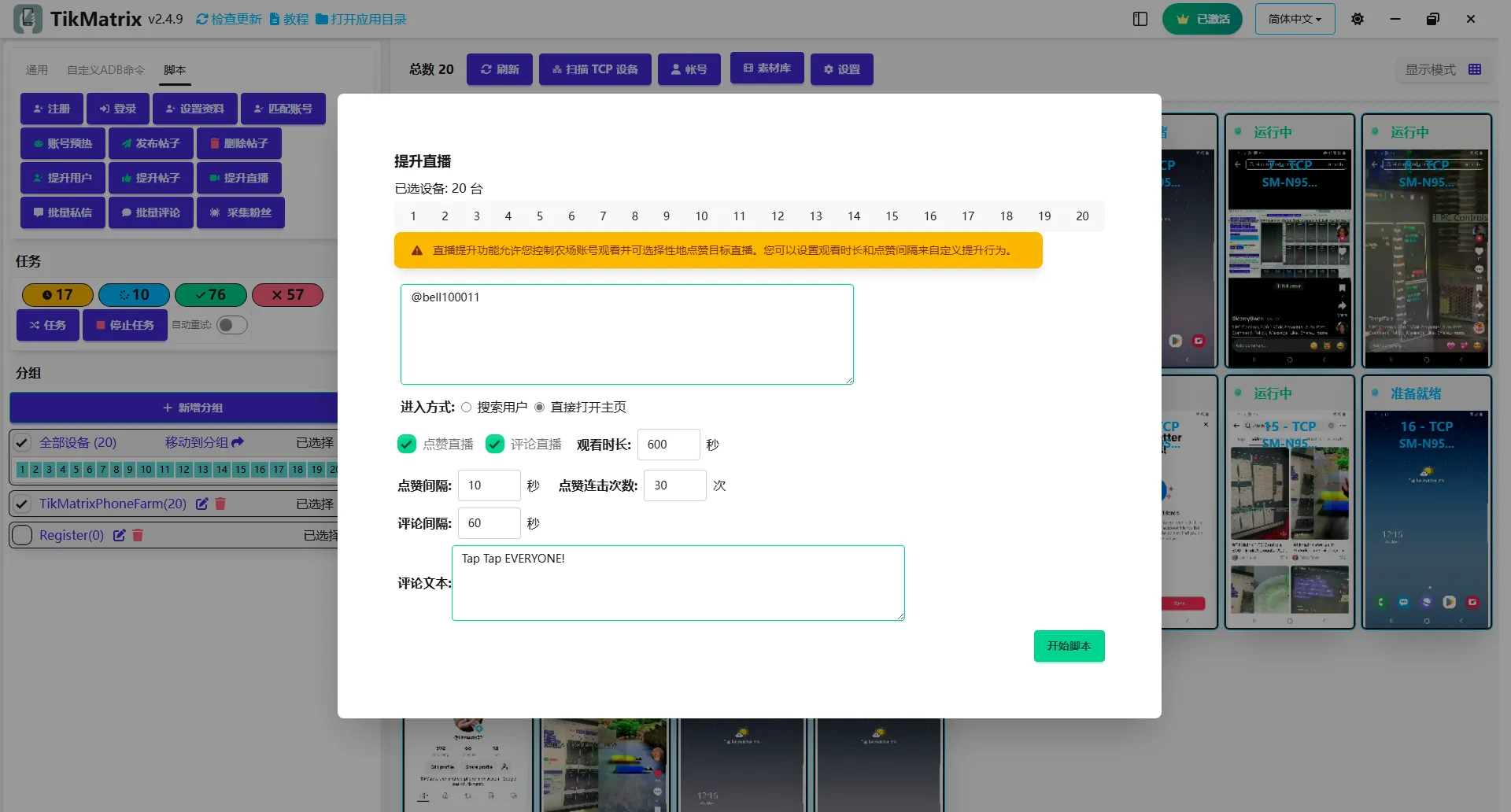Select the 批量私信 batch DM script
This screenshot has height=812, width=1511.
click(62, 212)
